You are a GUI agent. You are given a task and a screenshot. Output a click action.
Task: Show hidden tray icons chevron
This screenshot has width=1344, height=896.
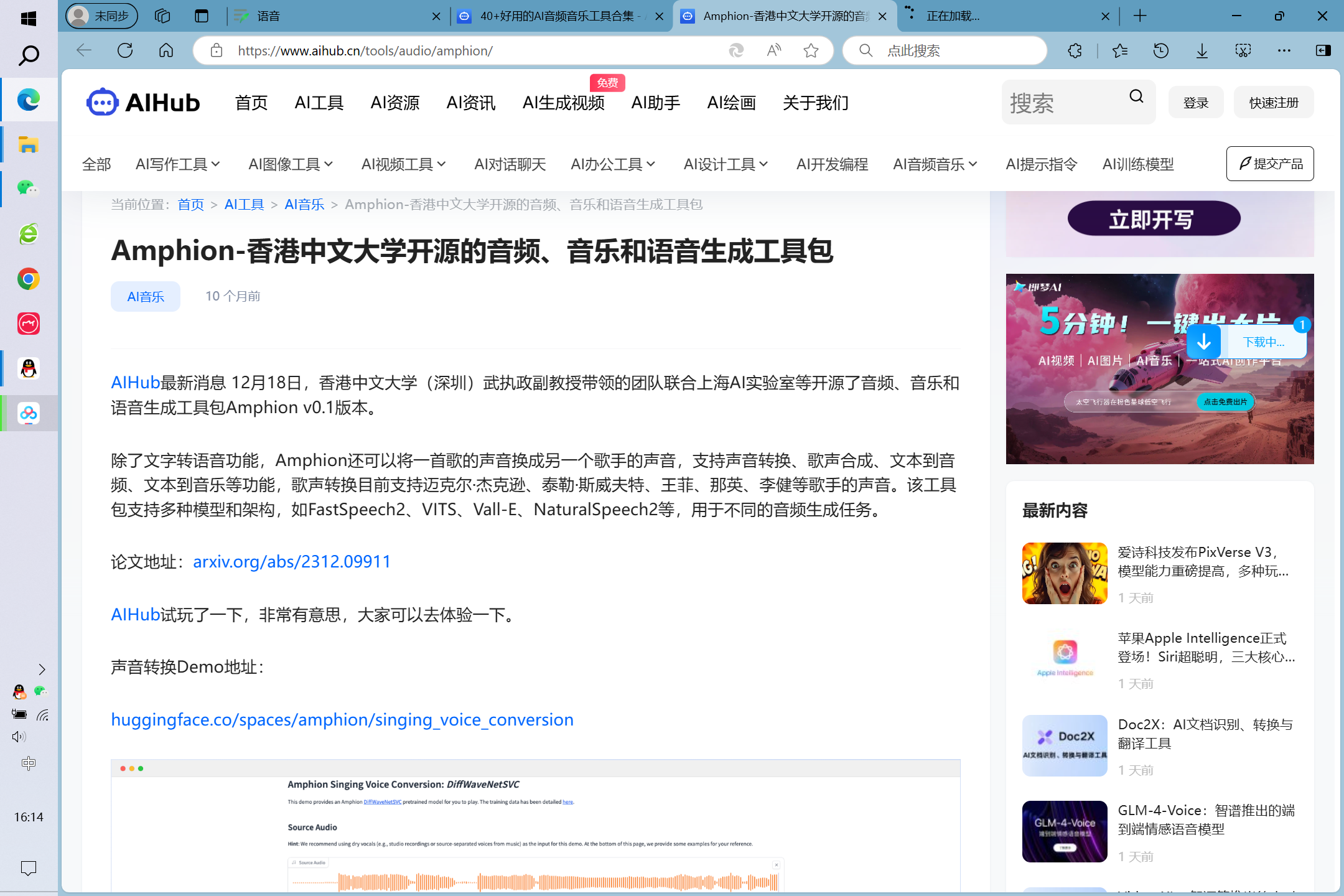tap(42, 670)
